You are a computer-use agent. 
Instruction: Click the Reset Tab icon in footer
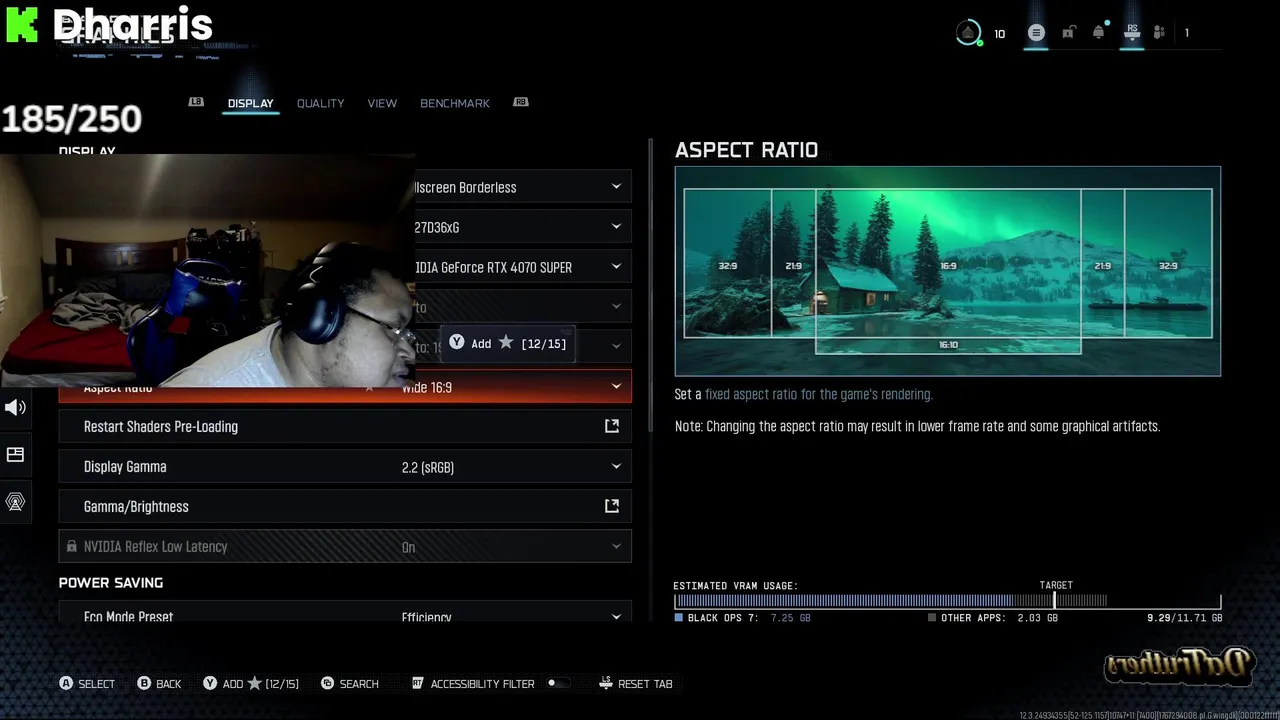(605, 683)
